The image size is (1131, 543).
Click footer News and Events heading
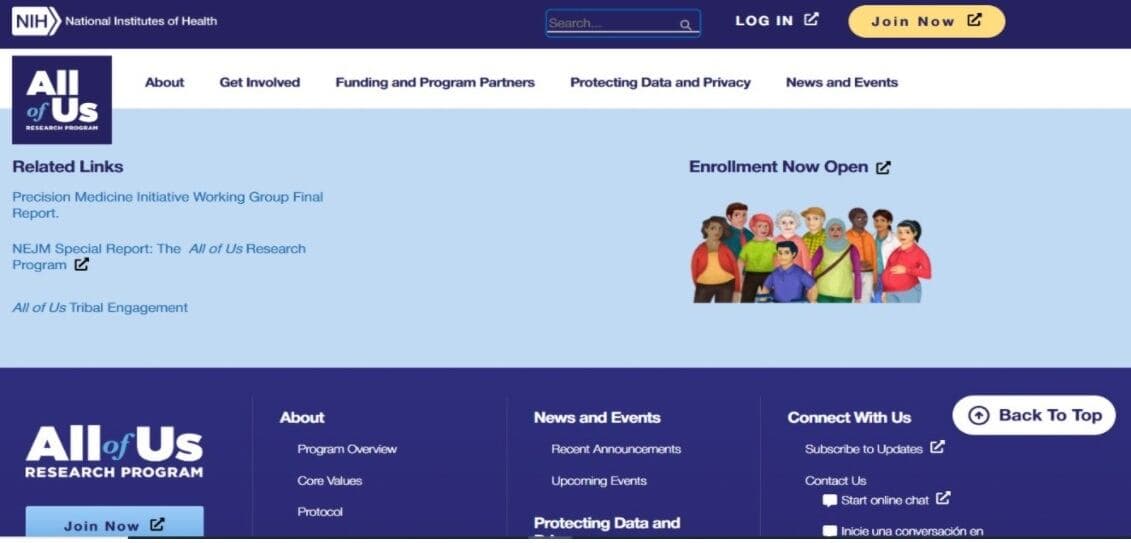(597, 418)
